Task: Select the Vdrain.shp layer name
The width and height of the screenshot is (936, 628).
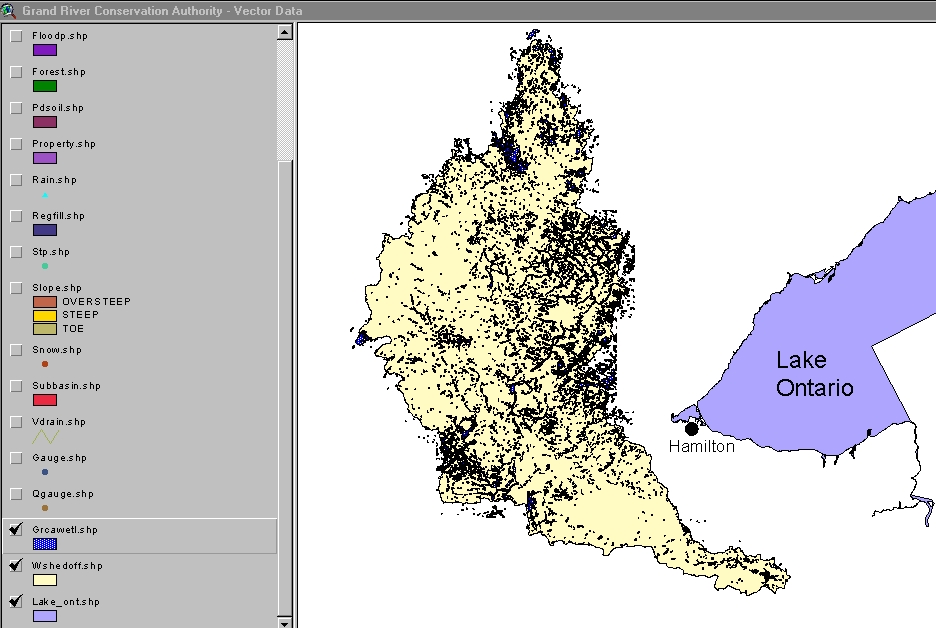Action: pyautogui.click(x=59, y=421)
